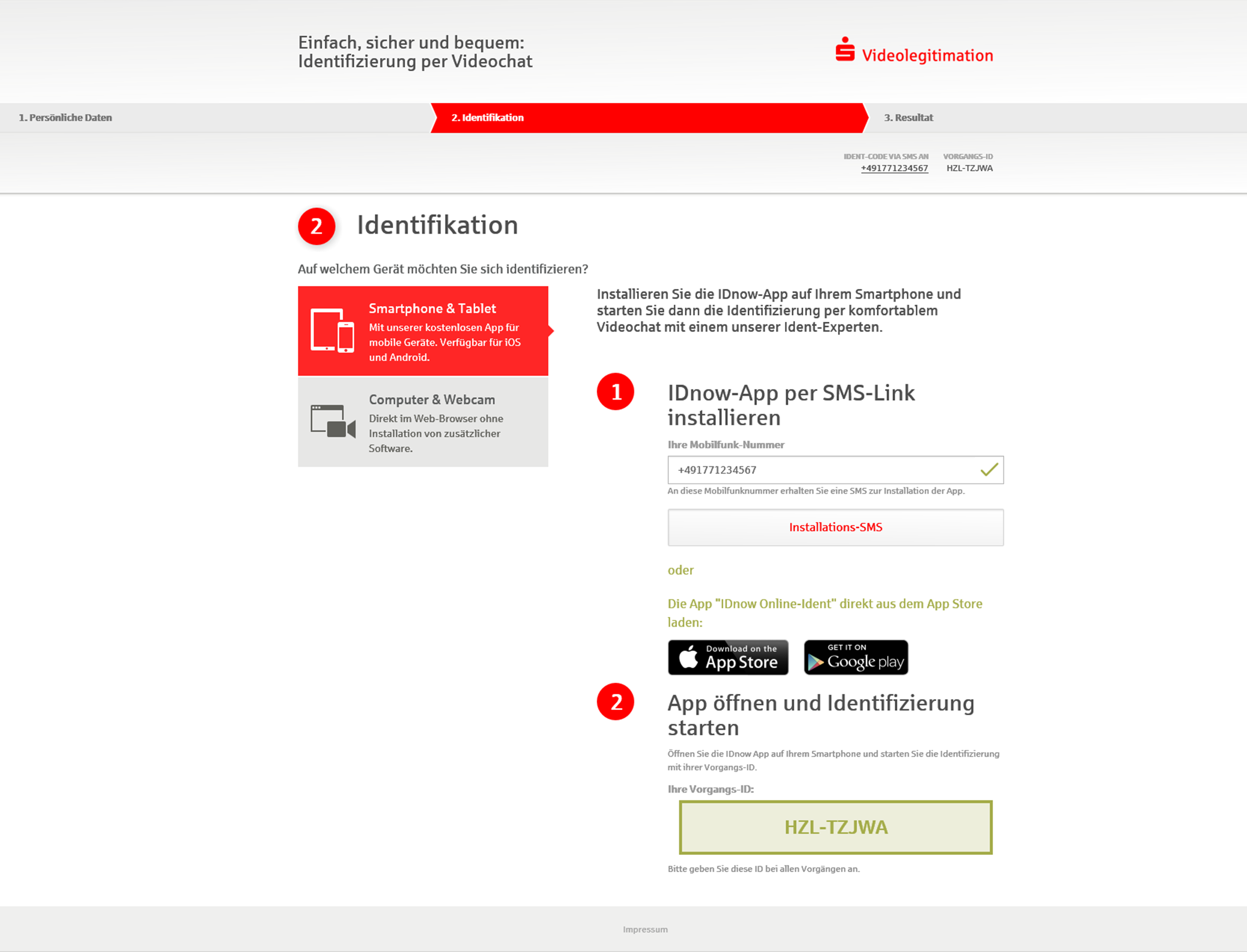Click 'Die App "IDnow Online-Ident" direkt' text
Viewport: 1247px width, 952px height.
coord(825,613)
